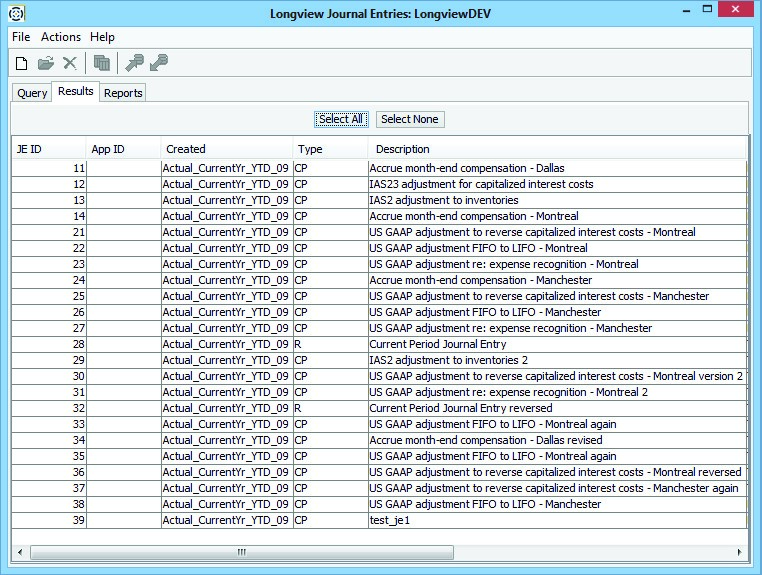Click the post pin icon with up-right arrow

(134, 63)
